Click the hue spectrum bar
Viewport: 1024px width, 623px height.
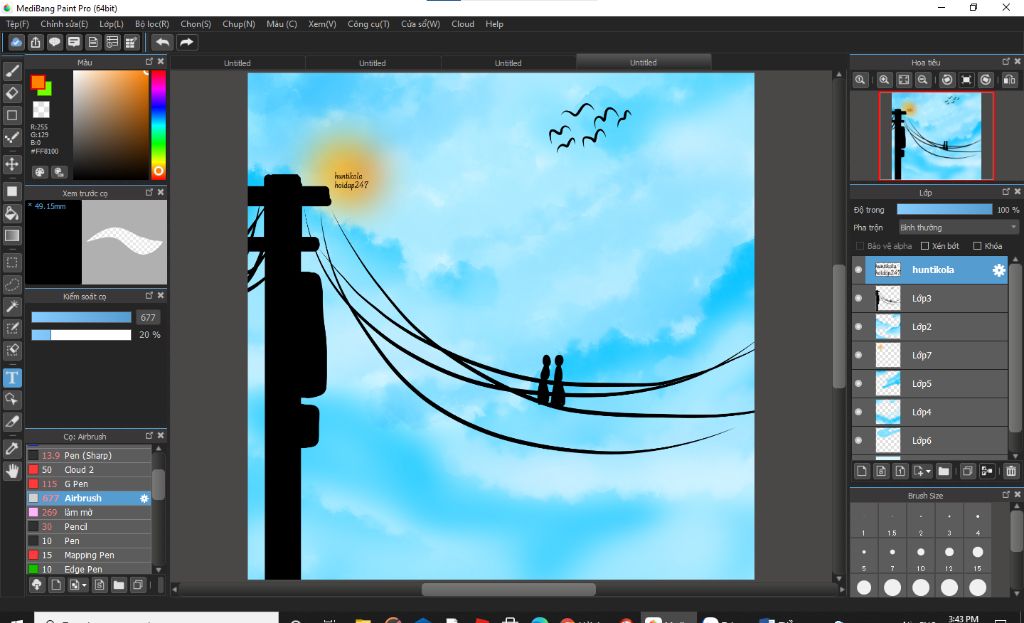[158, 125]
